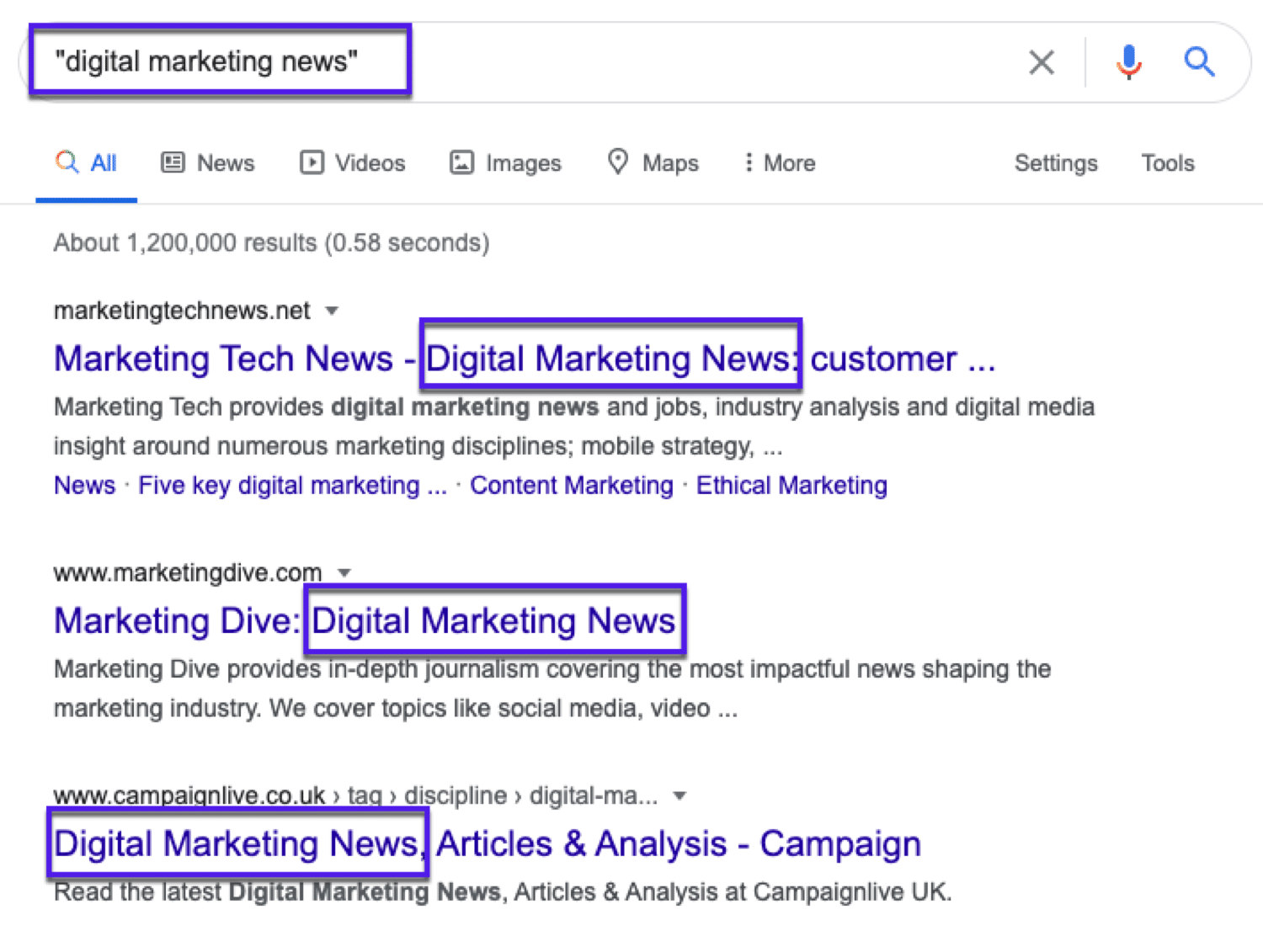
Task: Start voice search with microphone icon
Action: 1128,62
